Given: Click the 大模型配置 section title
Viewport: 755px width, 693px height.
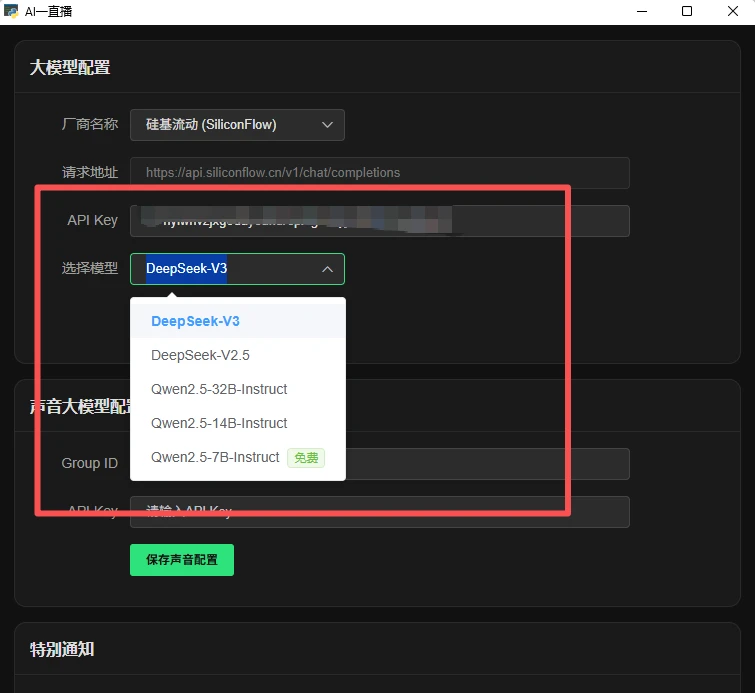Looking at the screenshot, I should 70,67.
